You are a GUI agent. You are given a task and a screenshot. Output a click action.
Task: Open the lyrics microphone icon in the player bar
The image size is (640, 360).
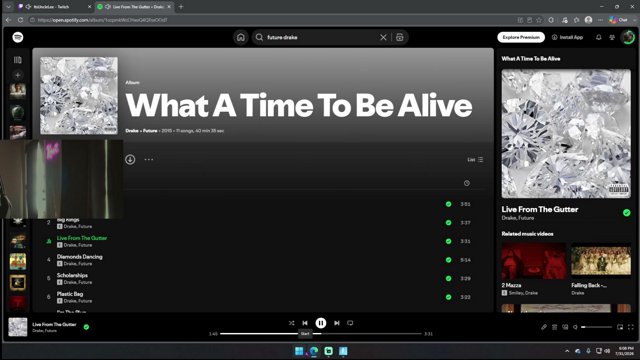tap(544, 327)
